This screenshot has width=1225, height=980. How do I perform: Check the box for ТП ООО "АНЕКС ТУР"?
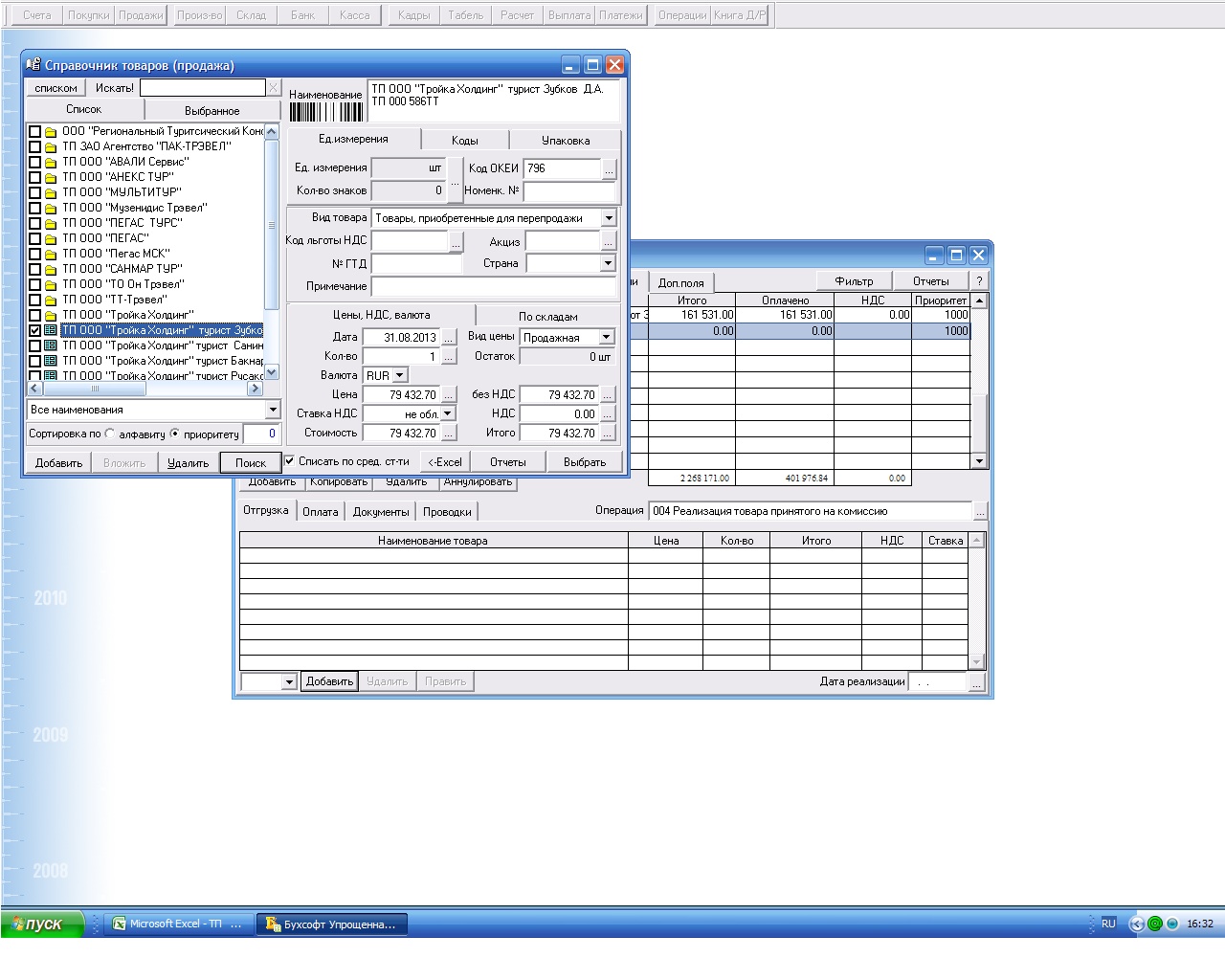pyautogui.click(x=35, y=177)
